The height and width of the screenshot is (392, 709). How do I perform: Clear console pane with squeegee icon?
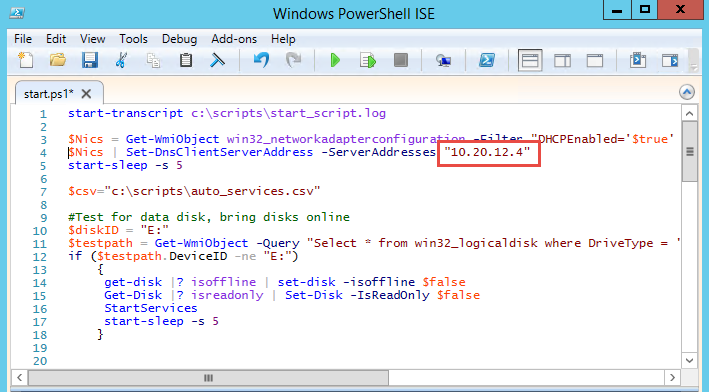217,60
